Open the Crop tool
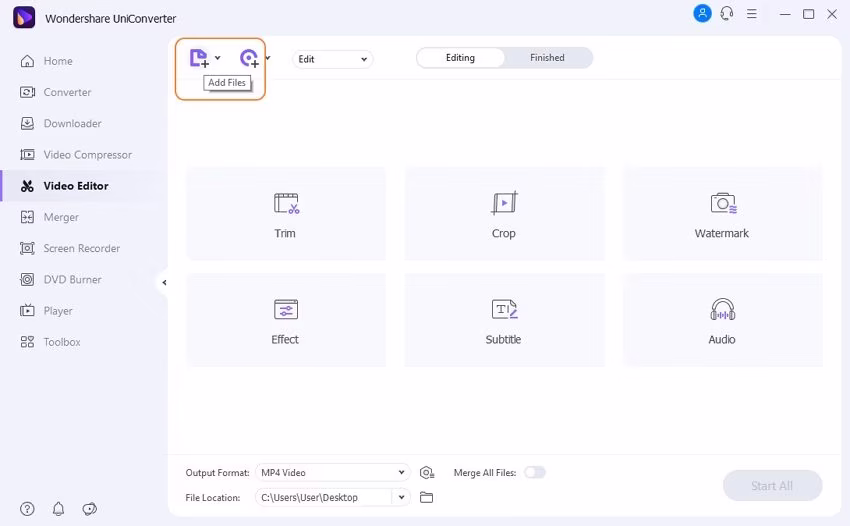The width and height of the screenshot is (850, 526). click(504, 214)
